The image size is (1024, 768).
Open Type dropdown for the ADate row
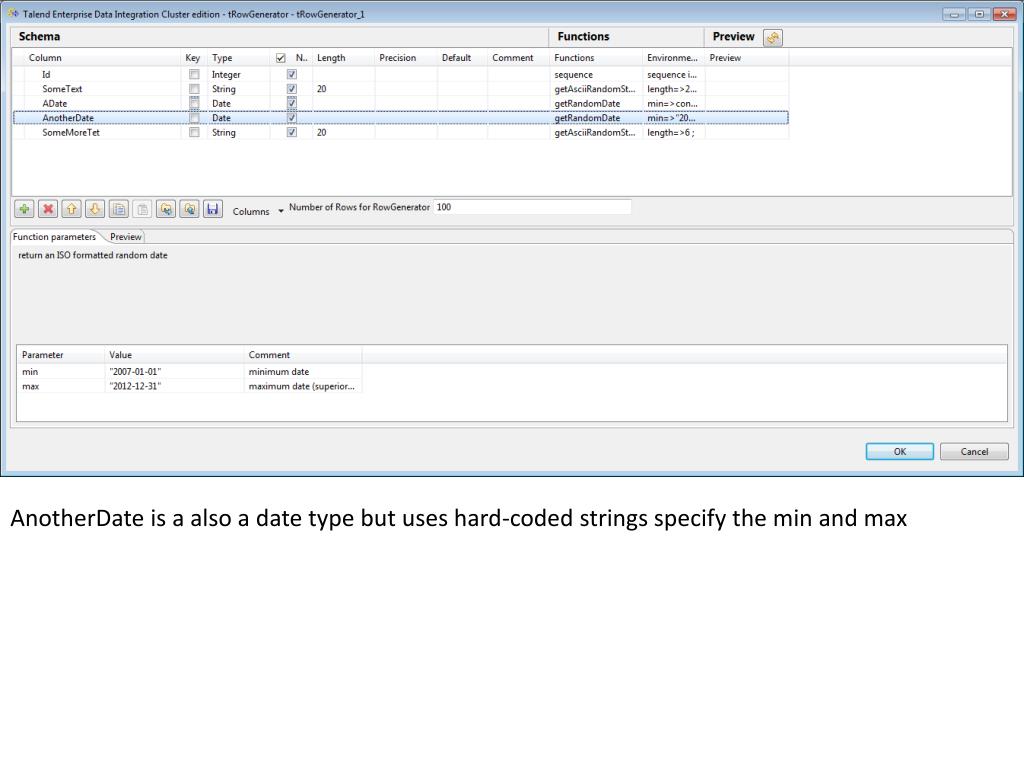click(239, 103)
